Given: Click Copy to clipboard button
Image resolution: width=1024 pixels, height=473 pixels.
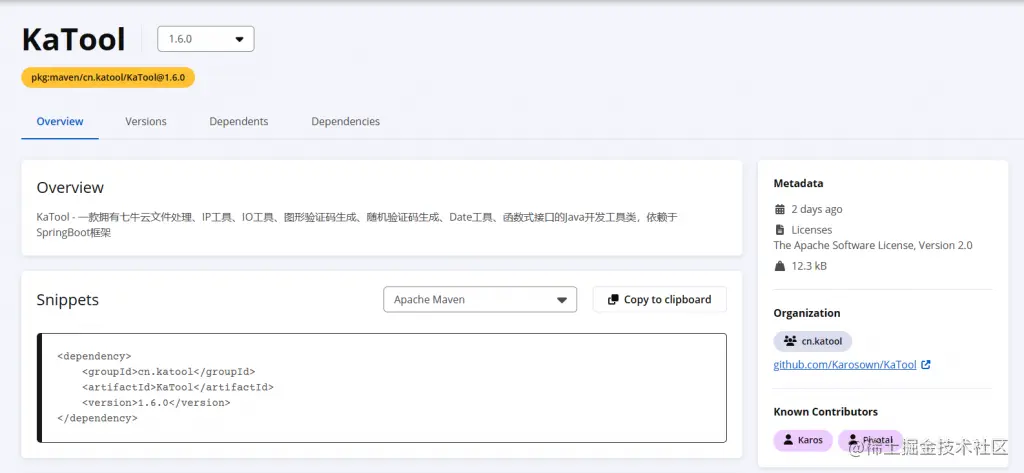Looking at the screenshot, I should [660, 299].
